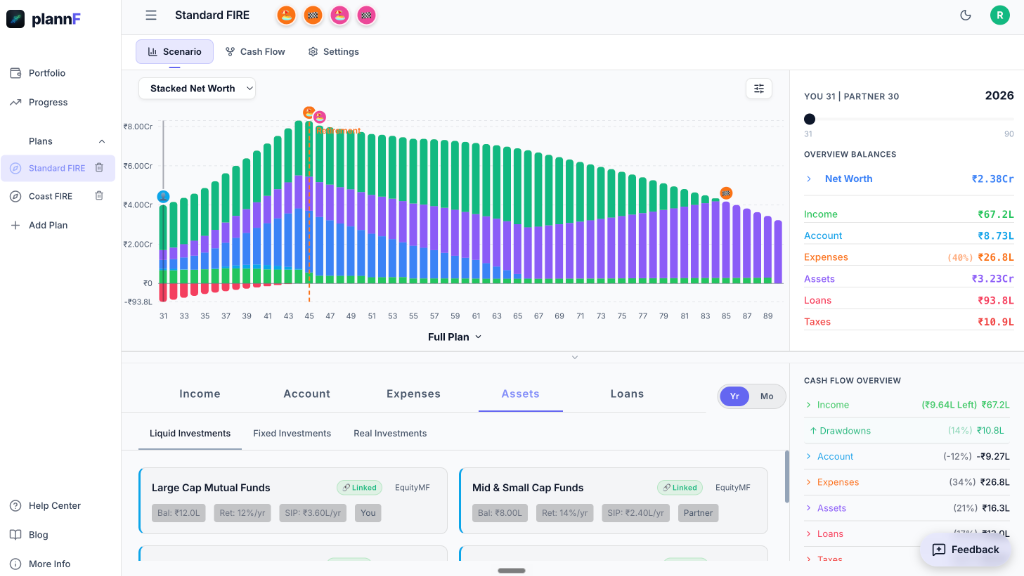
Task: Click the orange checkered-flag milestone icon
Action: click(x=313, y=15)
